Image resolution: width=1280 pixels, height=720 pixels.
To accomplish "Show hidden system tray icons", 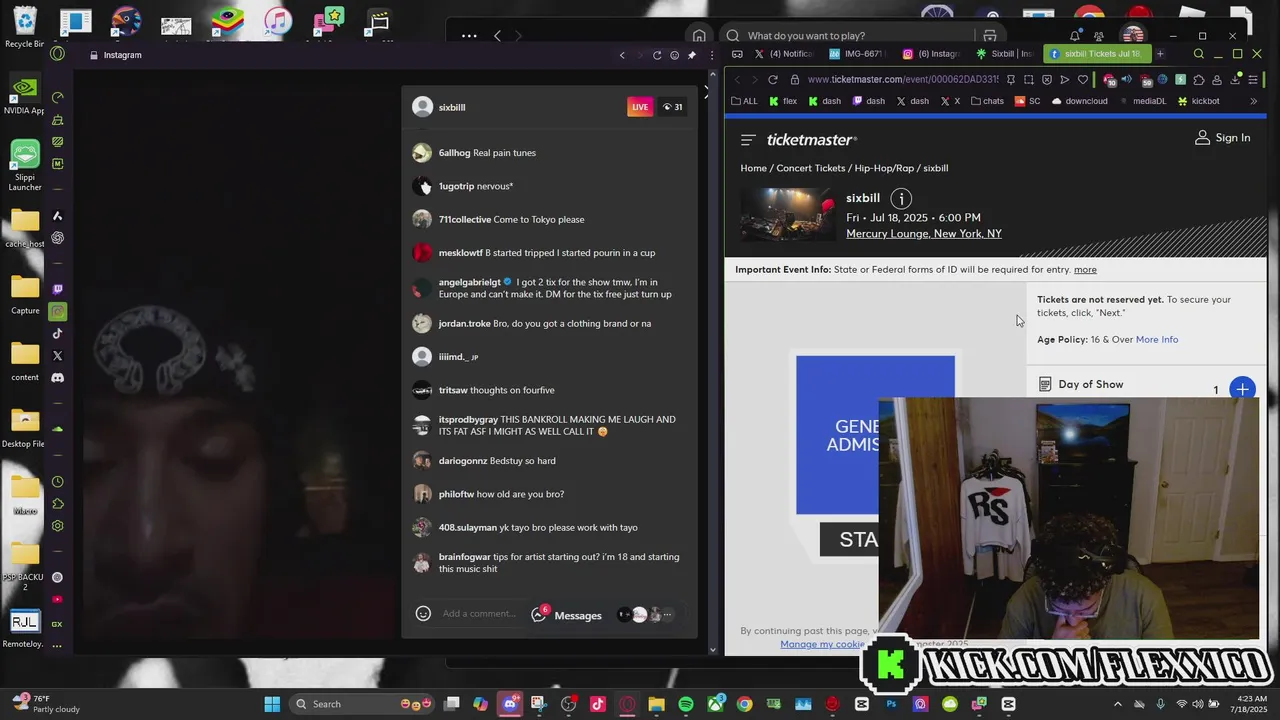I will point(1120,704).
